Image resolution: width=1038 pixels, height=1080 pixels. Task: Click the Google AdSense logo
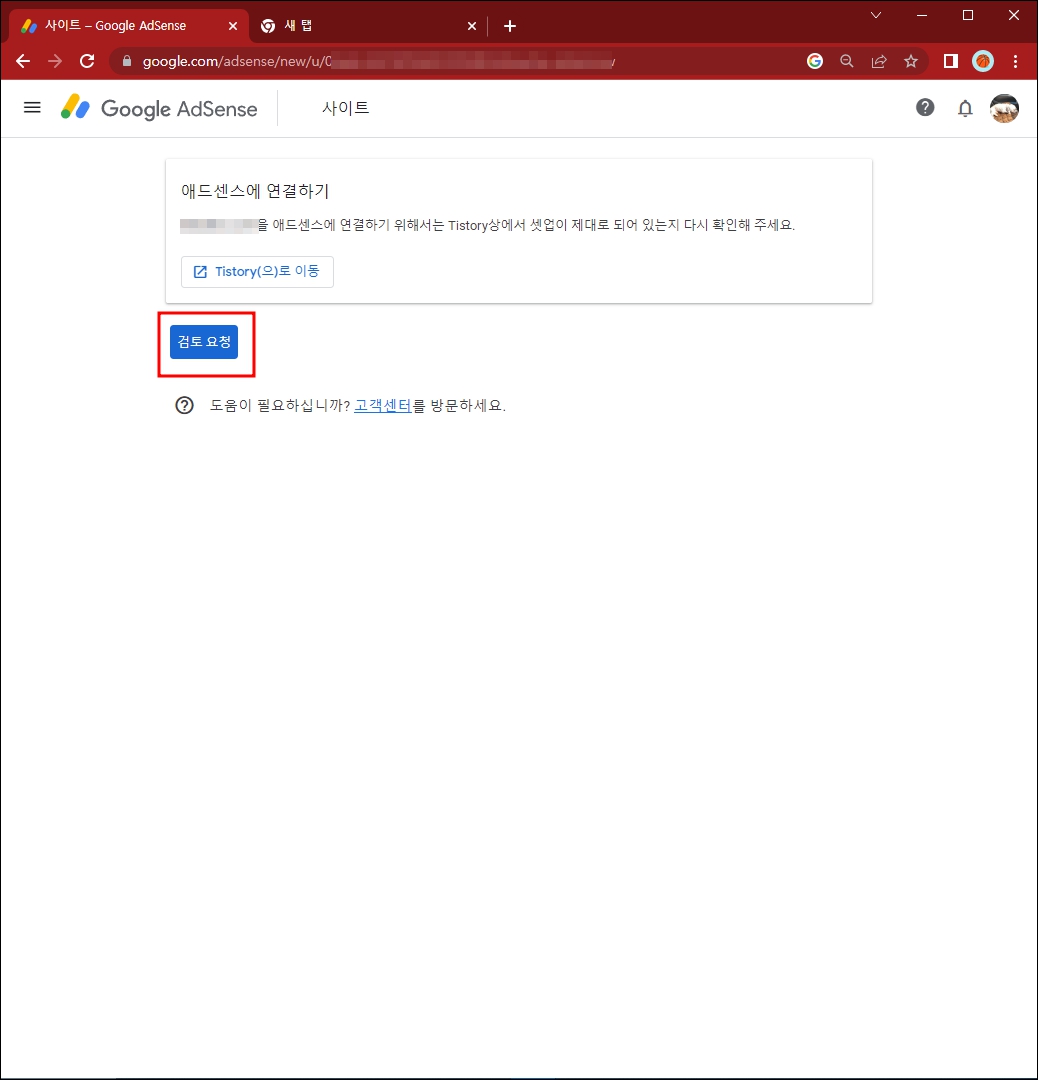158,107
